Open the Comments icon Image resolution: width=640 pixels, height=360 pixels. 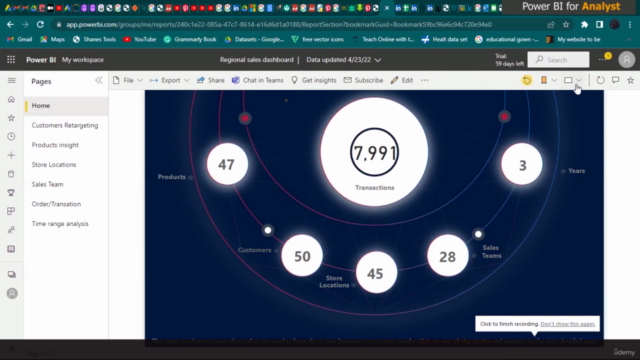pos(616,80)
